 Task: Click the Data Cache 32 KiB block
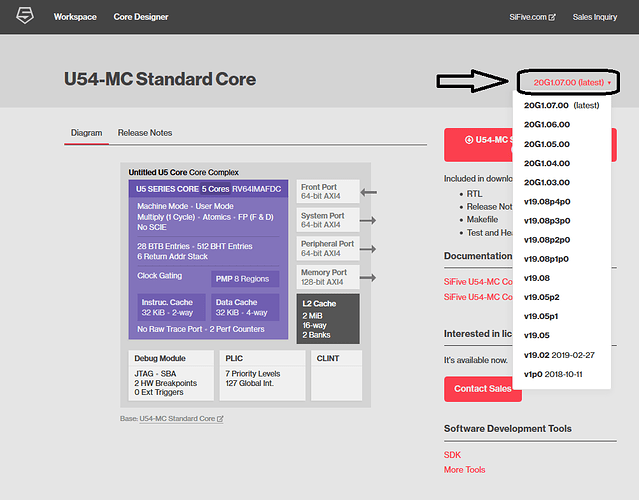(x=245, y=308)
